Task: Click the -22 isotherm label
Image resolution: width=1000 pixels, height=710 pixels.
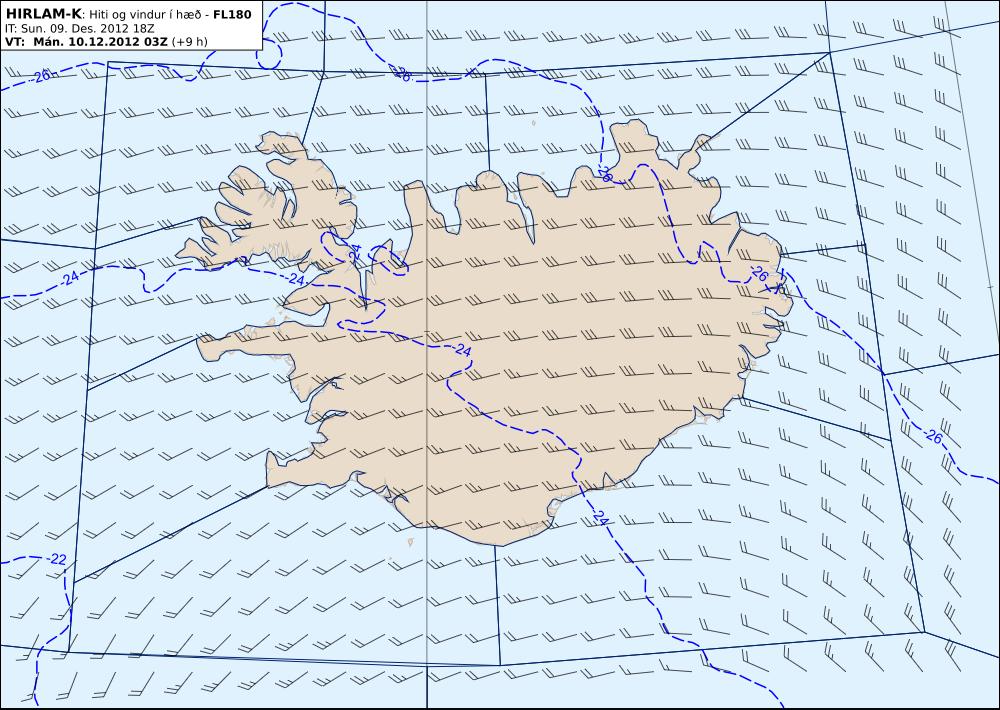Action: (56, 559)
